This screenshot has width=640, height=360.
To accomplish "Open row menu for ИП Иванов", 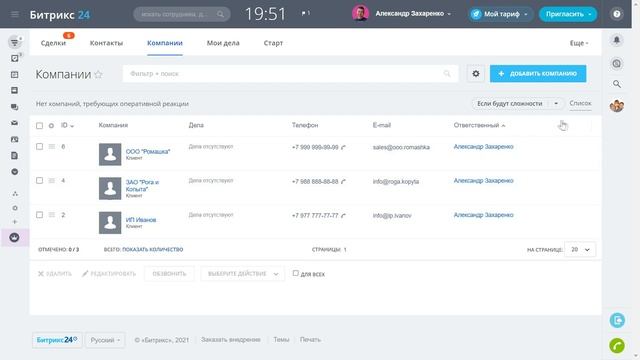I will point(52,215).
